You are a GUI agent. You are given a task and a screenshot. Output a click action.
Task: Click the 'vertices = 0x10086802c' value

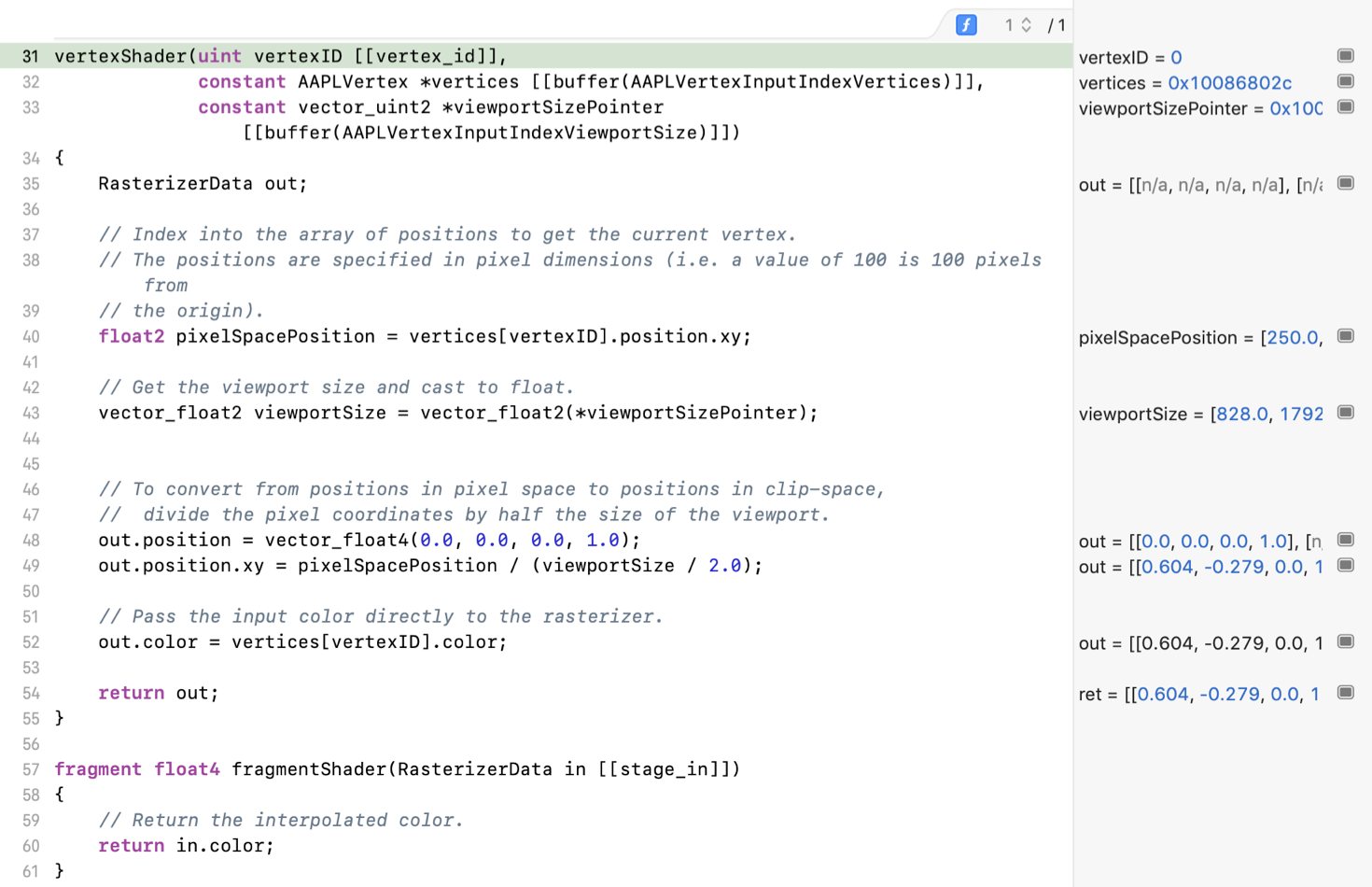click(x=1185, y=83)
